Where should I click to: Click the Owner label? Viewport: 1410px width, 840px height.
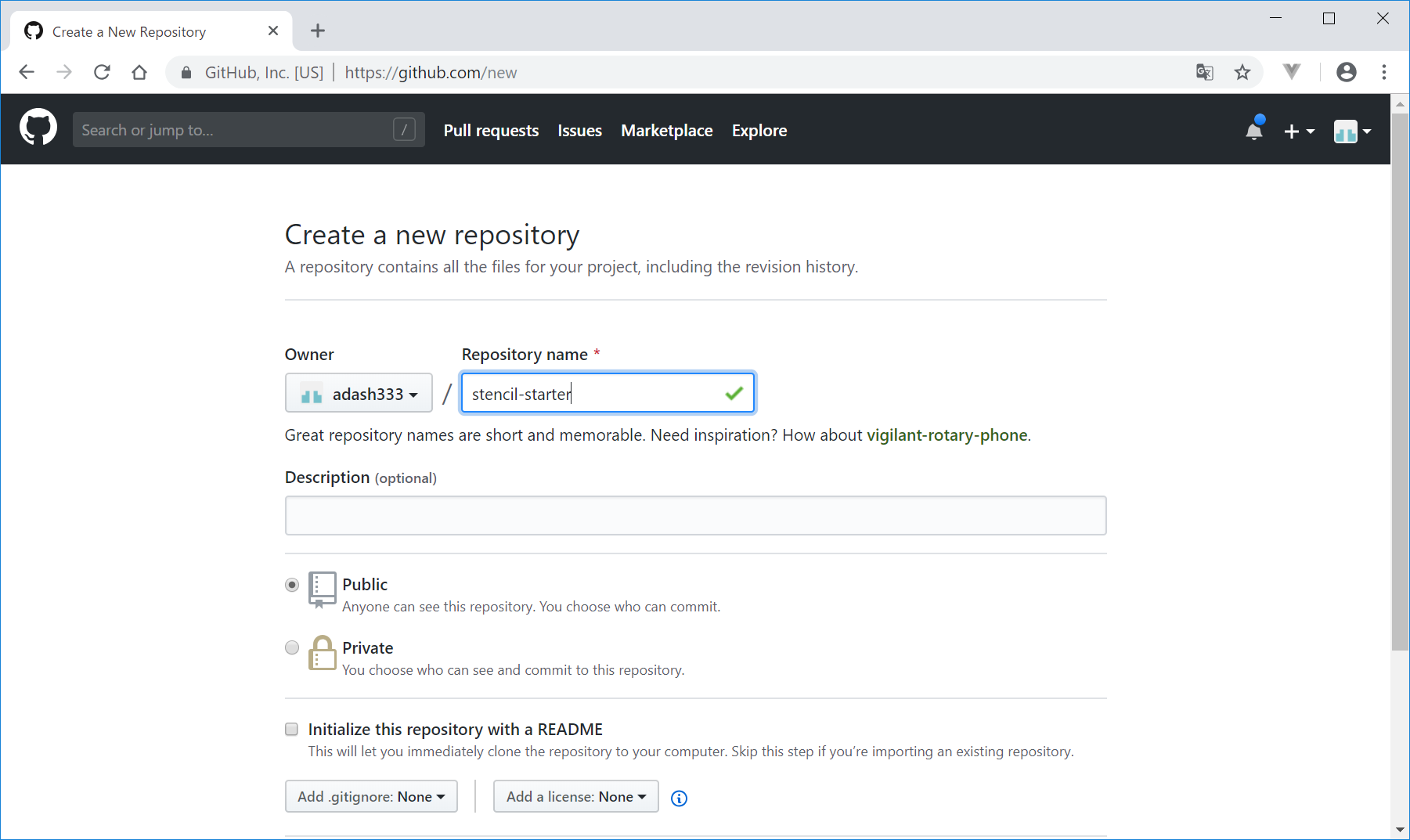[309, 355]
